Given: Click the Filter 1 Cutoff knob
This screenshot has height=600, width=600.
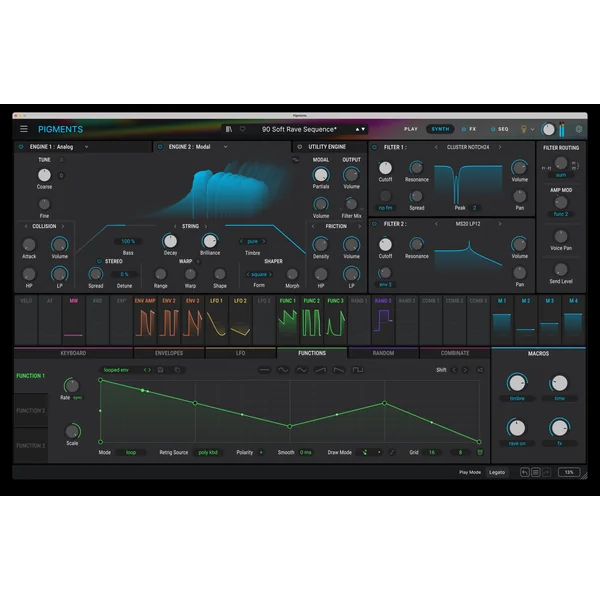Looking at the screenshot, I should 385,168.
